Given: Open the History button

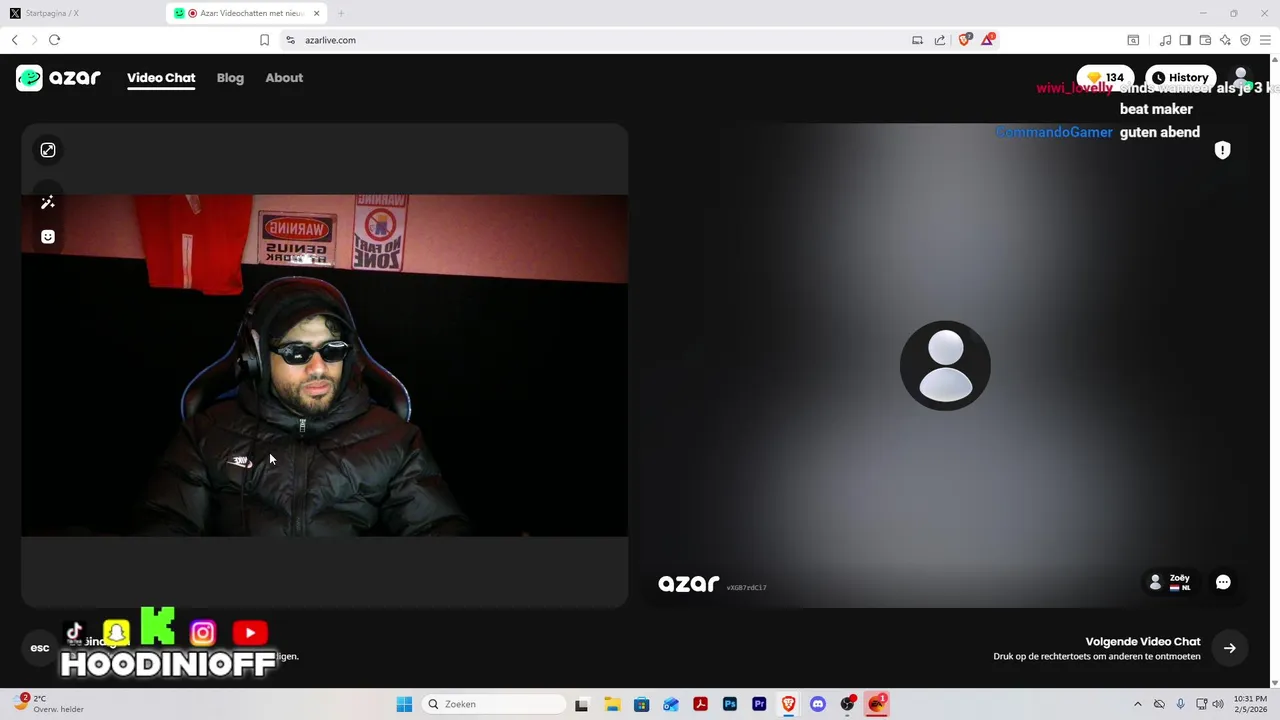Looking at the screenshot, I should tap(1180, 78).
